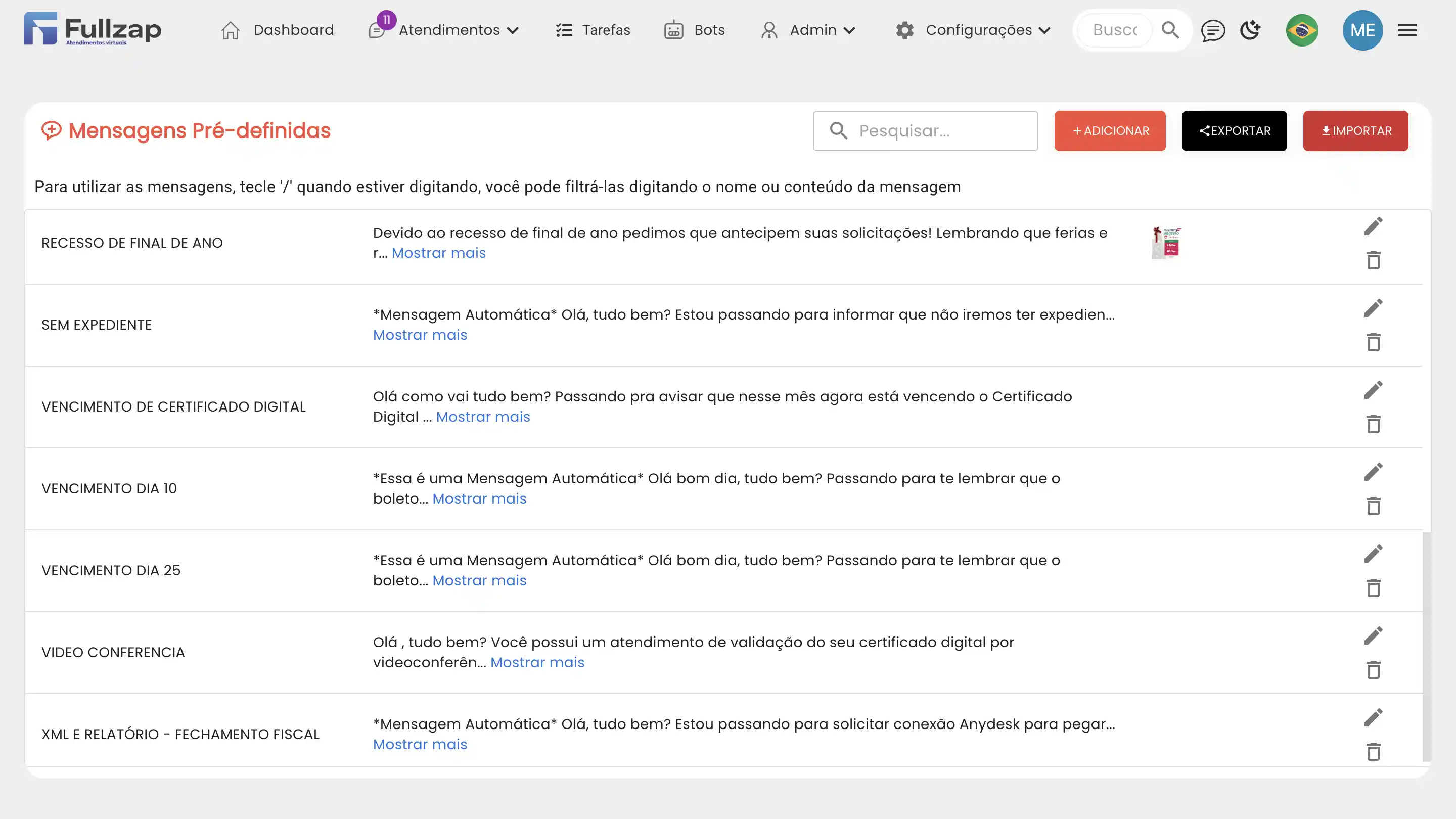Screen dimensions: 1456x819
Task: Show more of VENCIMENTO DIA 25 message
Action: (479, 580)
